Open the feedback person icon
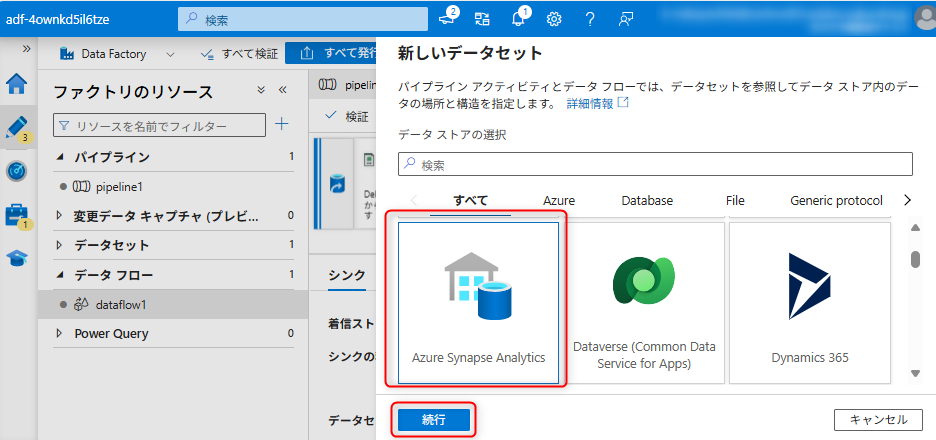The width and height of the screenshot is (936, 440). click(626, 19)
